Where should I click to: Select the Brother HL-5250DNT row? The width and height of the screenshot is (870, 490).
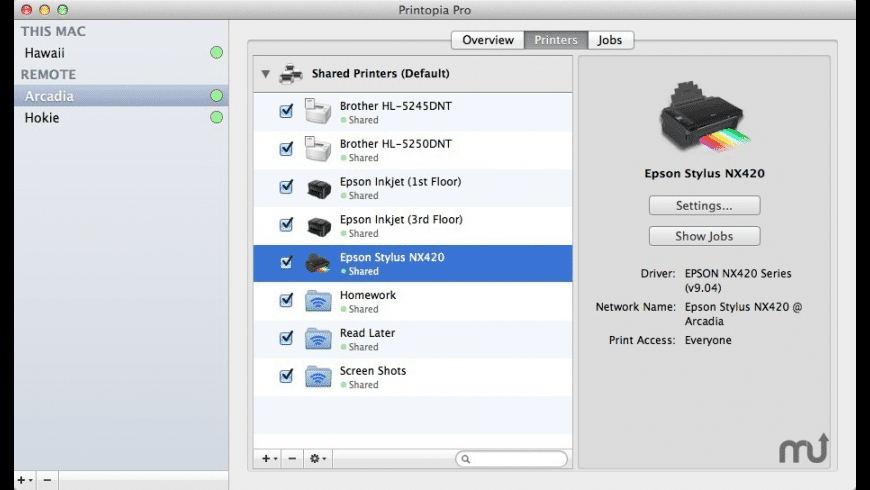[x=413, y=150]
